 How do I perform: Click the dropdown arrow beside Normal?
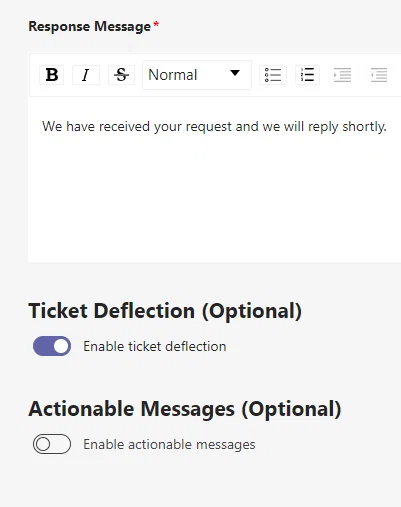pos(235,73)
